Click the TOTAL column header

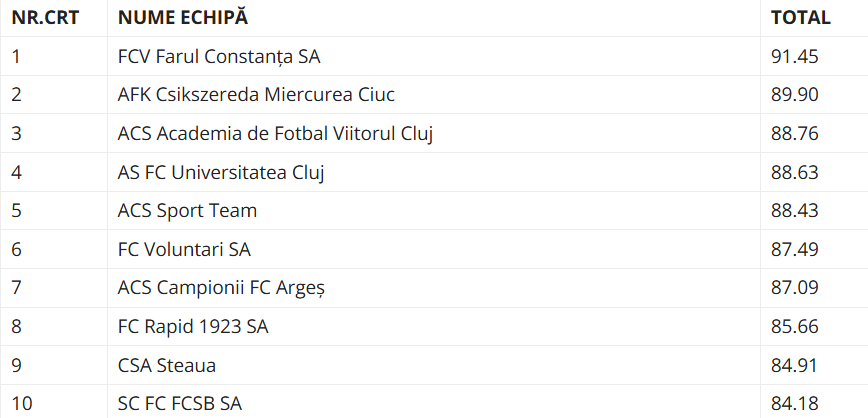[801, 17]
